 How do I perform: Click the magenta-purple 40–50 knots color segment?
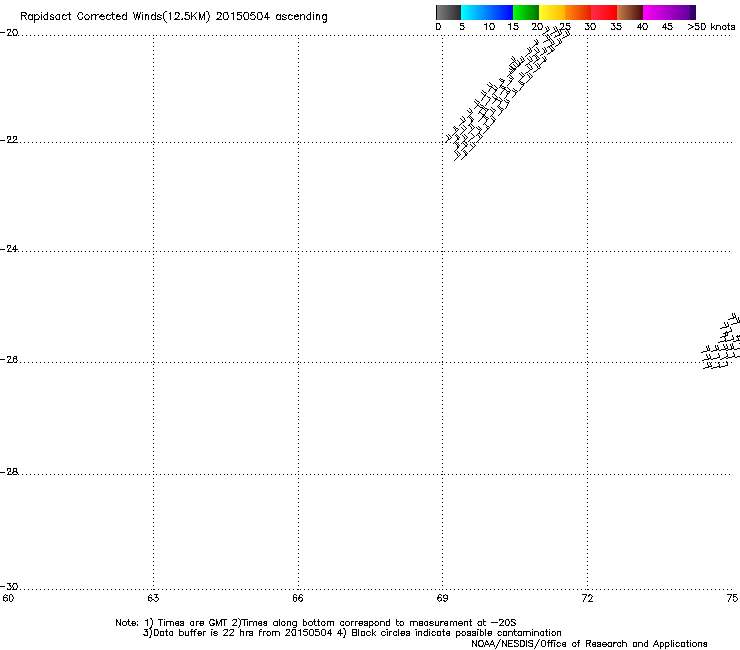click(669, 12)
